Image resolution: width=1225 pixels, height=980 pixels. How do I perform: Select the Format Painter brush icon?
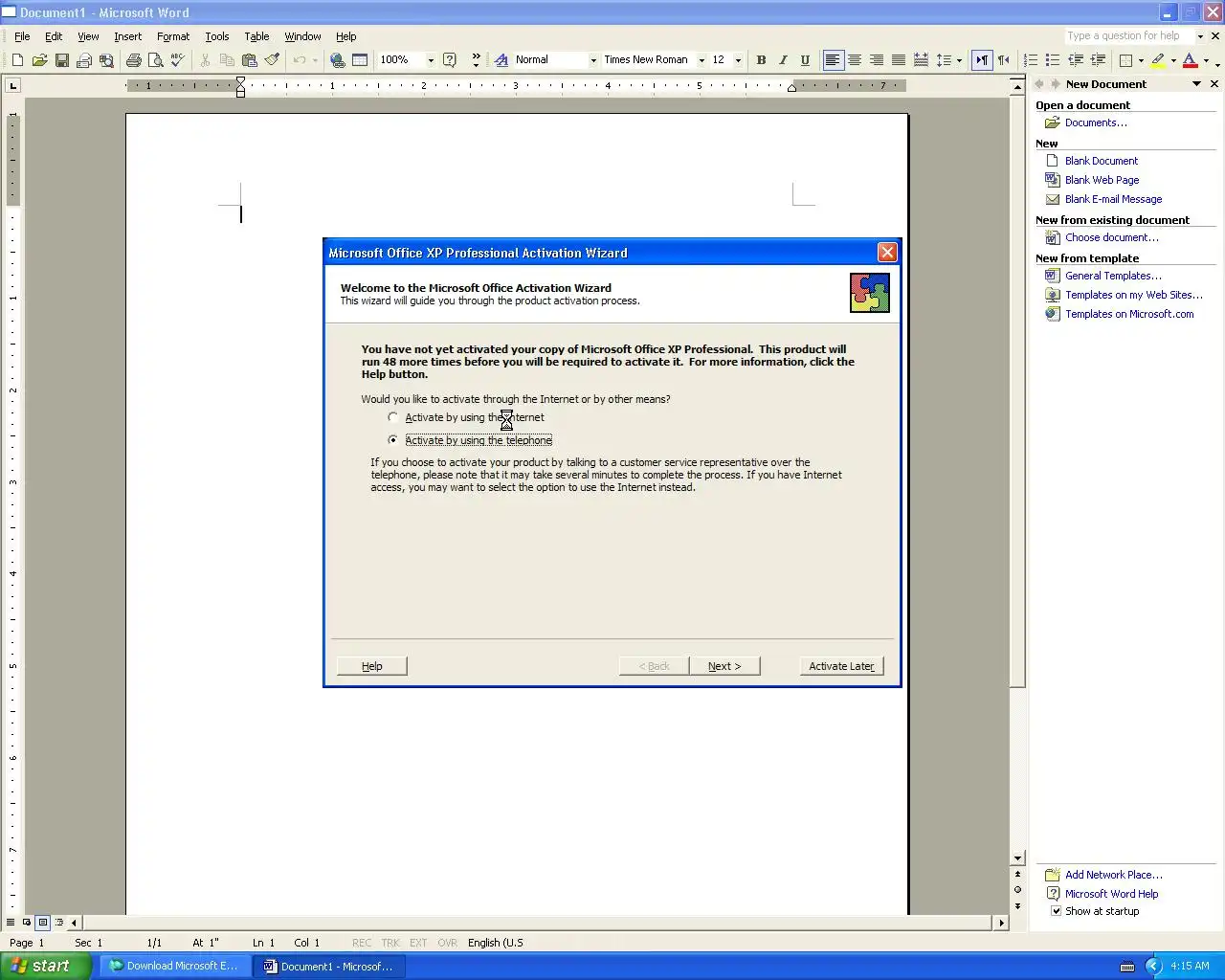tap(272, 59)
